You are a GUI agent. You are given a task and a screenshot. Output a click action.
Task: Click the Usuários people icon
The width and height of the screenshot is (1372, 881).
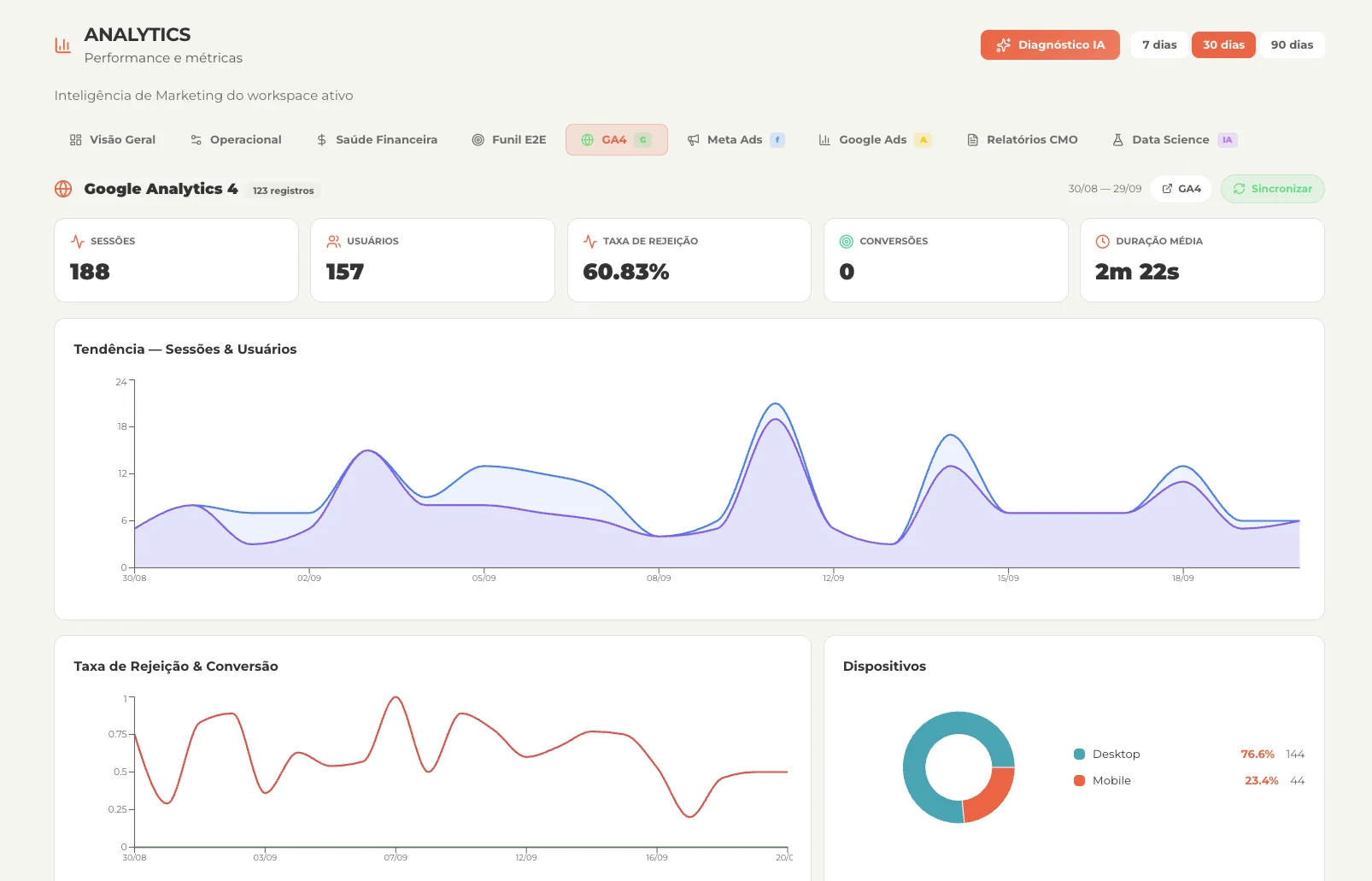coord(334,242)
